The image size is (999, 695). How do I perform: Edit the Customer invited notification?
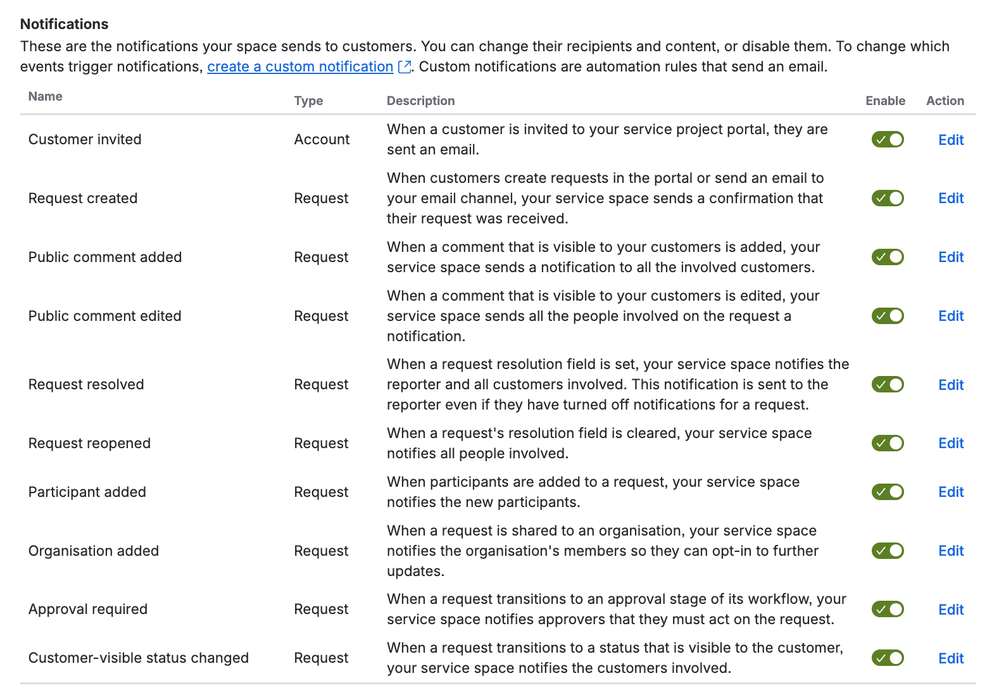950,140
